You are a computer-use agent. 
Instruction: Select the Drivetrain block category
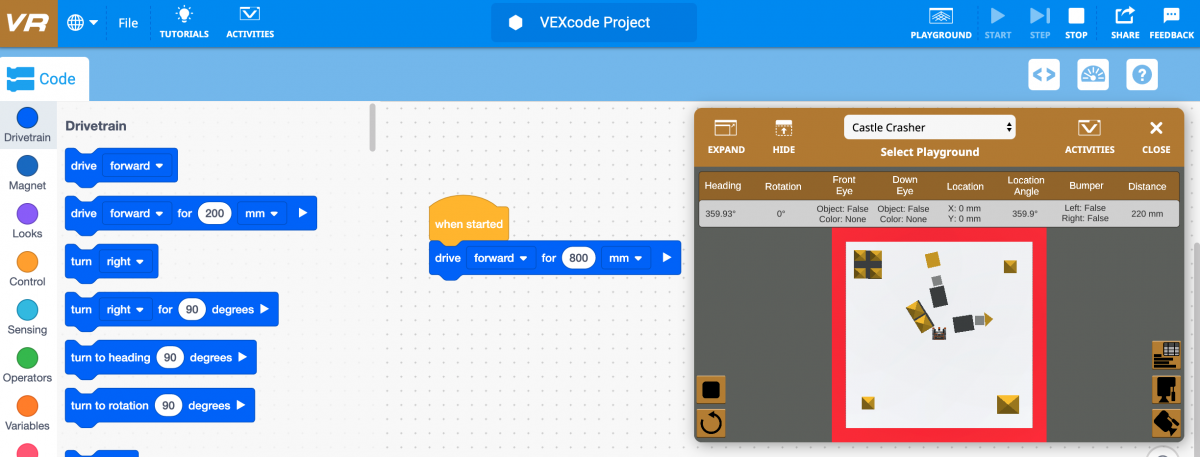[x=28, y=125]
